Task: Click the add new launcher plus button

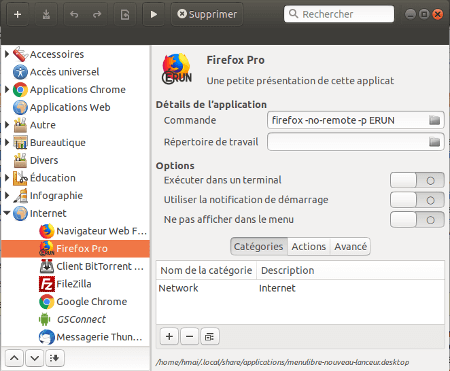Action: [x=18, y=14]
